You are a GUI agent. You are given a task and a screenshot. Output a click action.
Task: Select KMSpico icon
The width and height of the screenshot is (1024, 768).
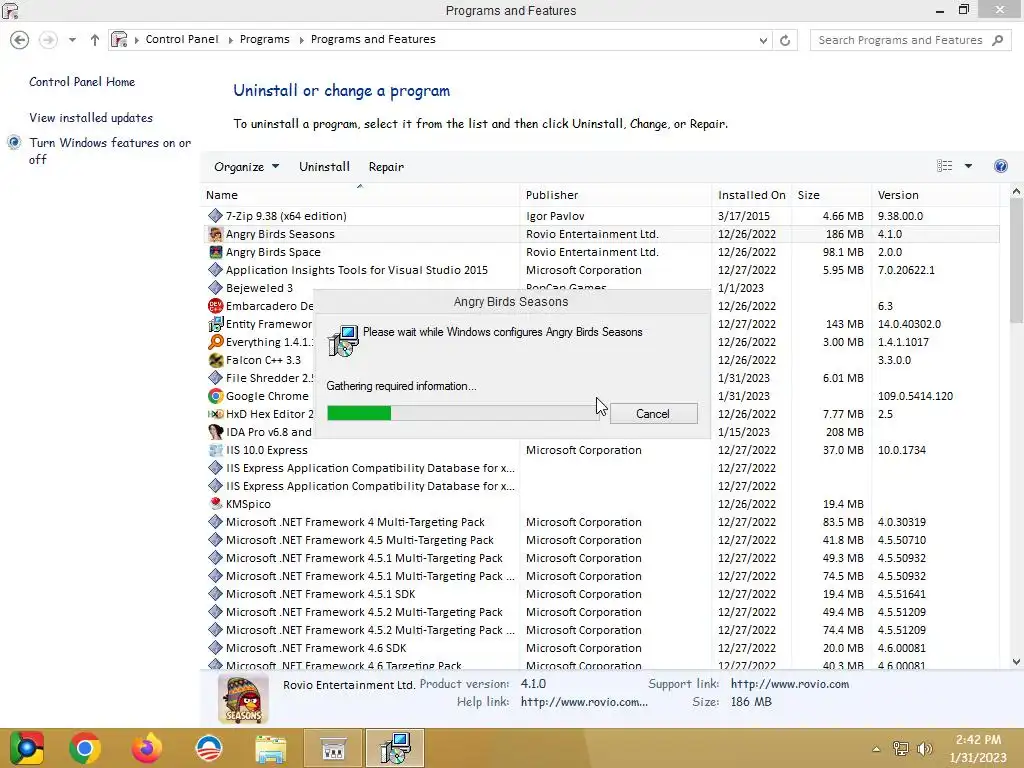click(216, 504)
